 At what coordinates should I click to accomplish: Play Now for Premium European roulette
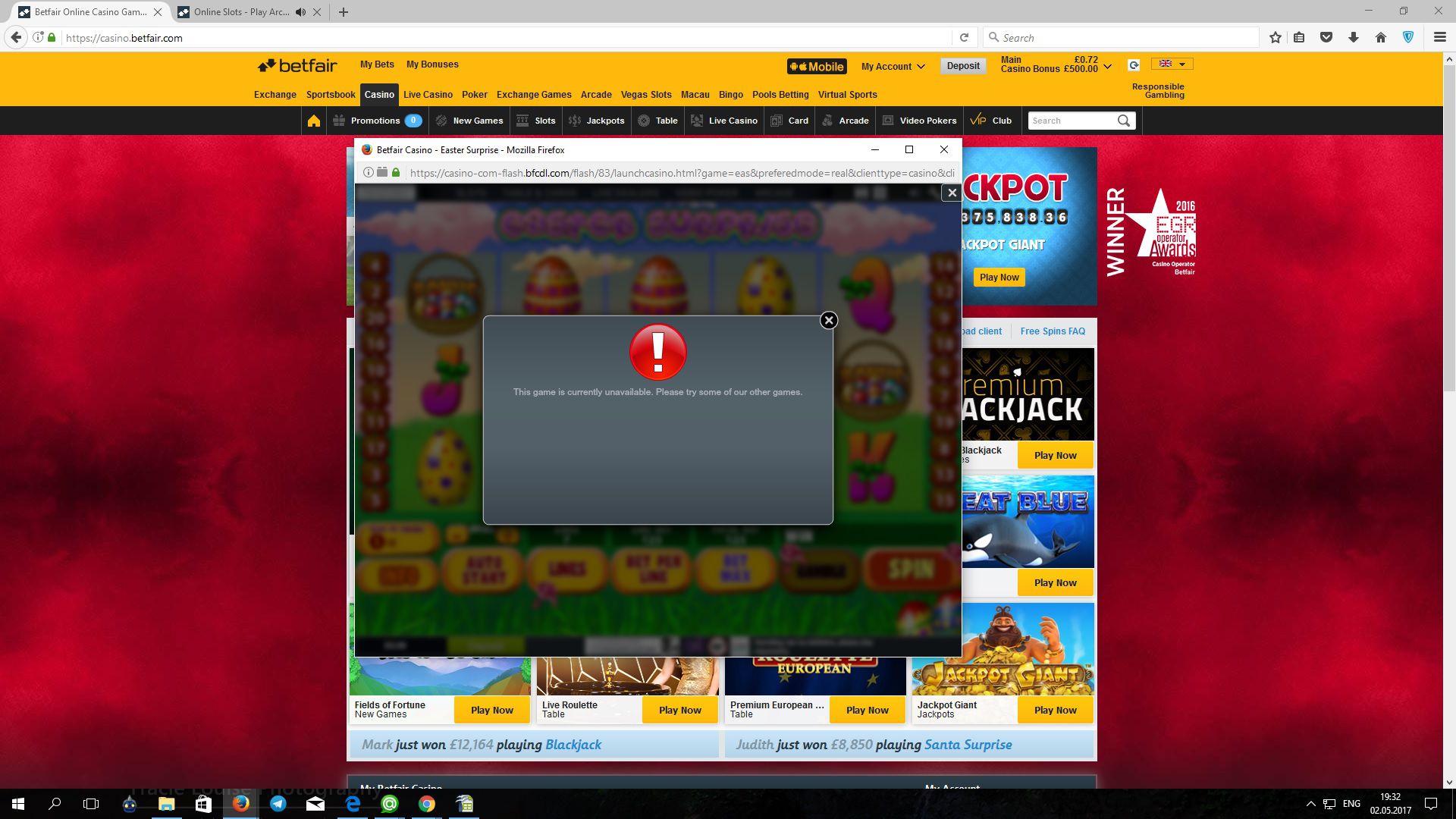[x=868, y=711]
